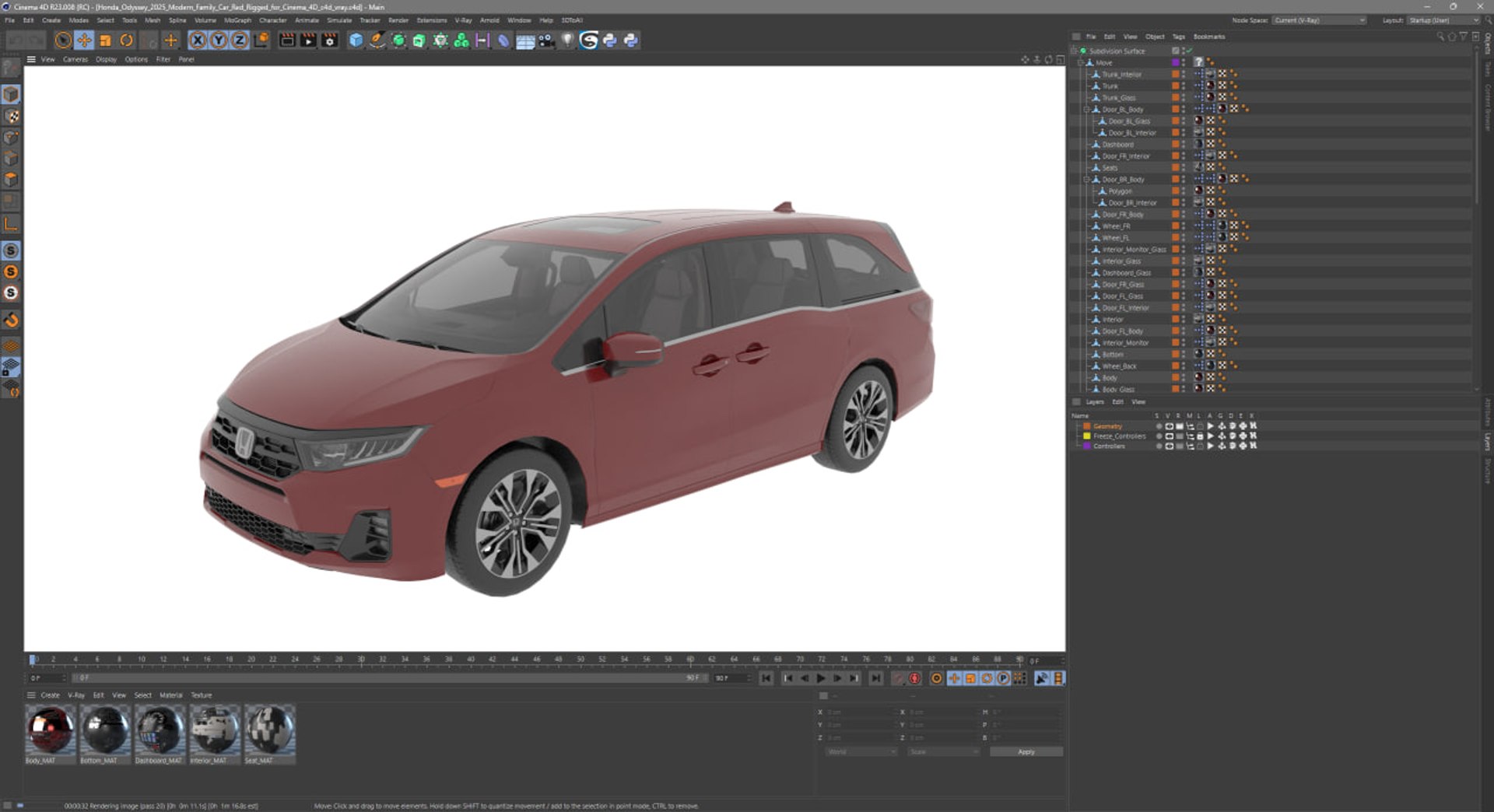The image size is (1494, 812).
Task: Toggle Controllers layer solo dot
Action: click(1159, 446)
